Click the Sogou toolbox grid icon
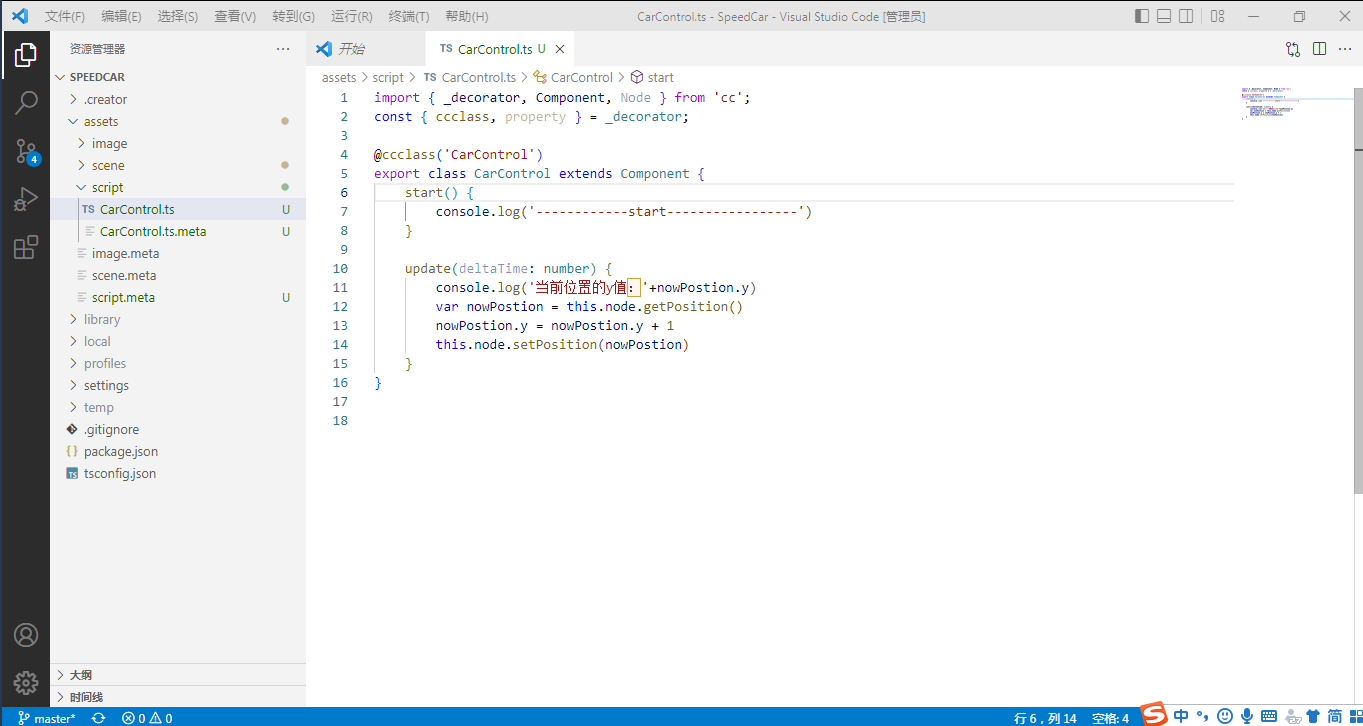 coord(1354,716)
